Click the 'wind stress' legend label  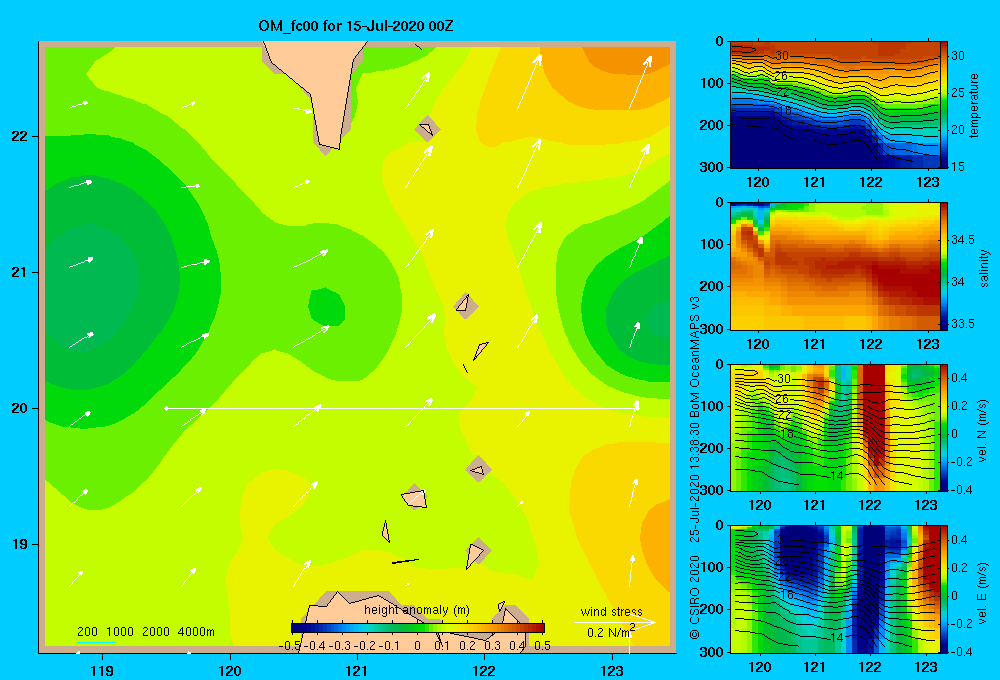[x=611, y=612]
